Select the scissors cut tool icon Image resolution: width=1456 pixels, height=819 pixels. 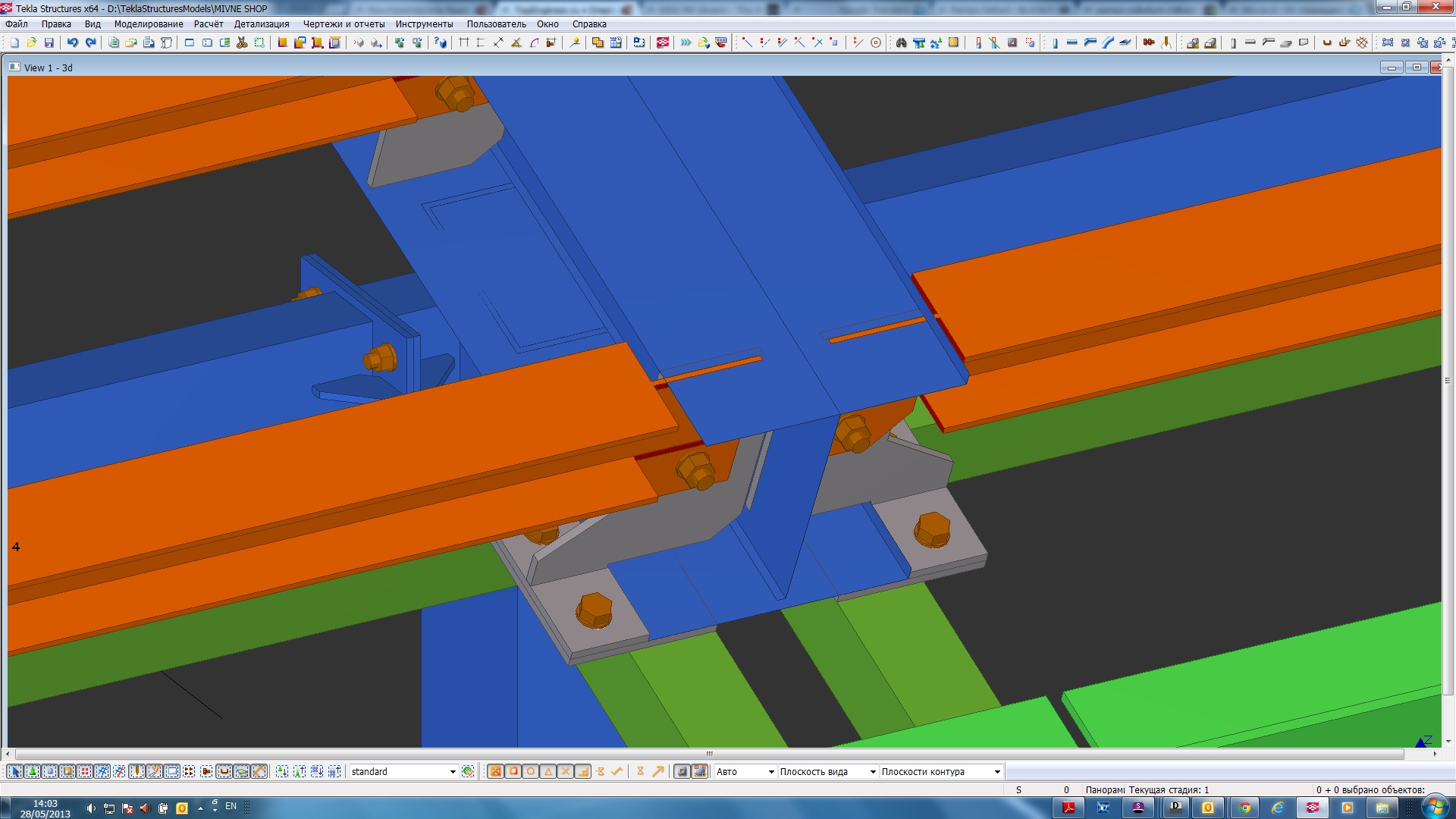coord(242,42)
